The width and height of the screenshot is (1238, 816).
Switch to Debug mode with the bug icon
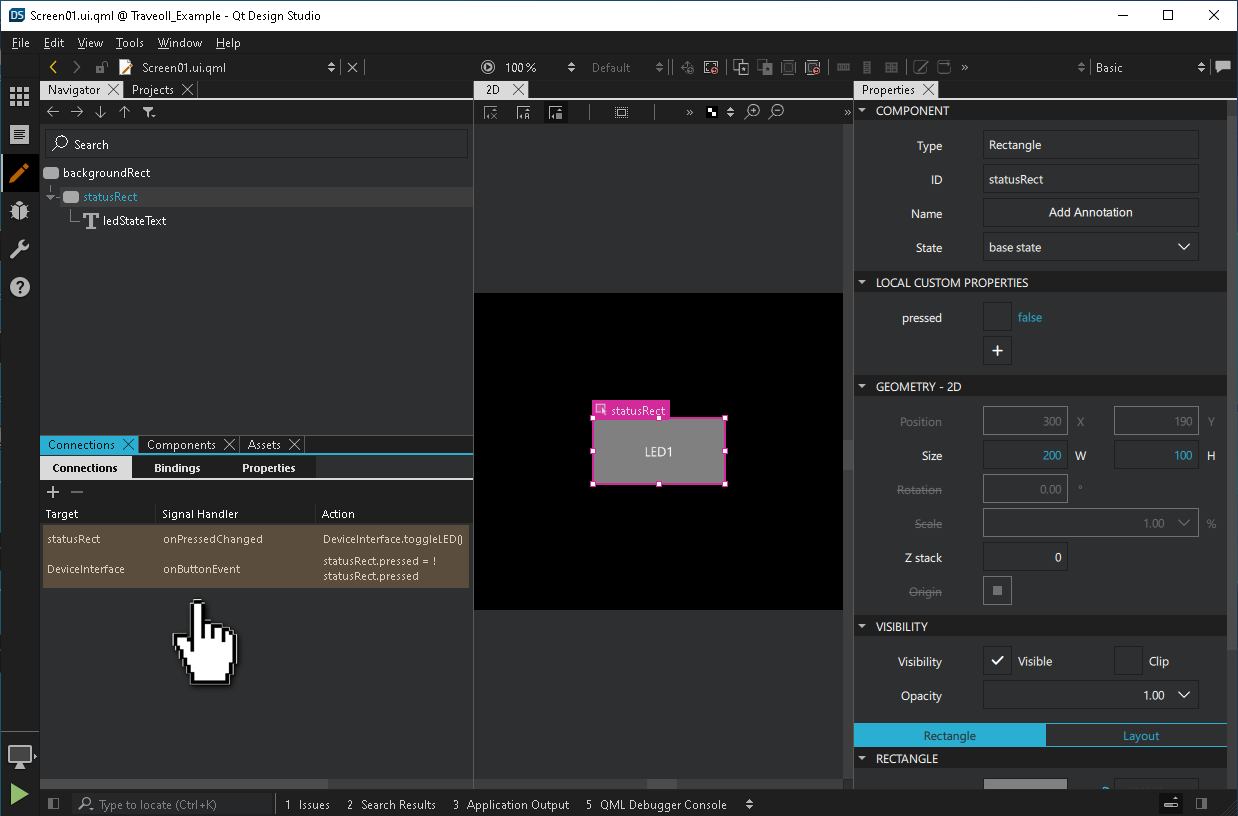[x=19, y=211]
